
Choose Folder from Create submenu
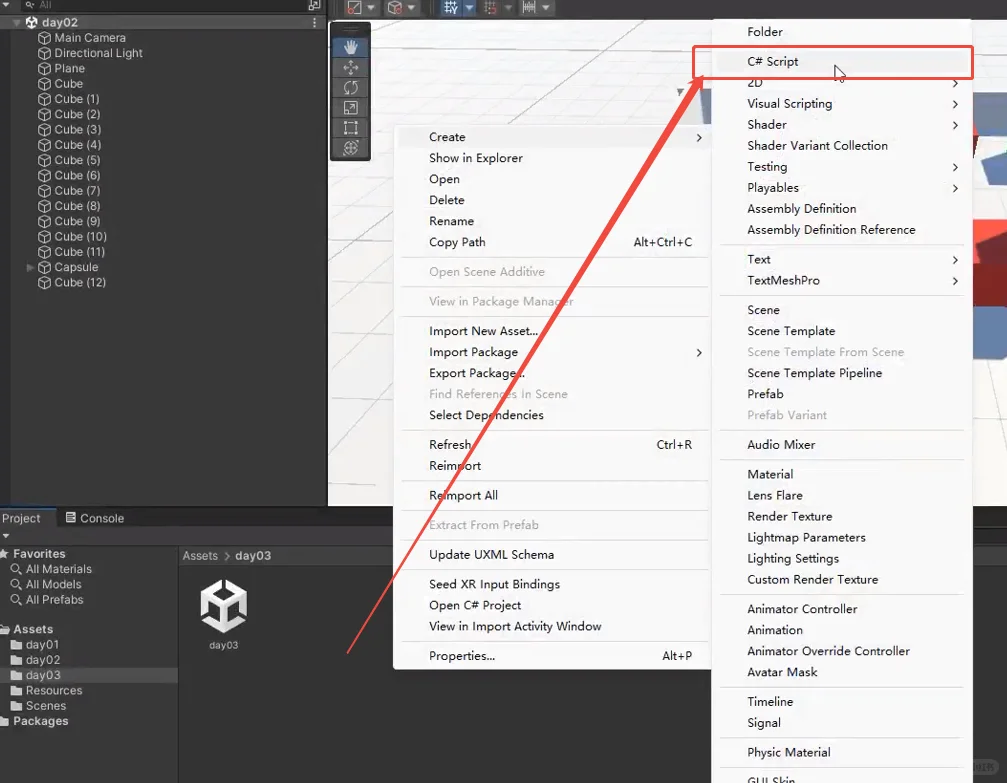click(x=842, y=32)
